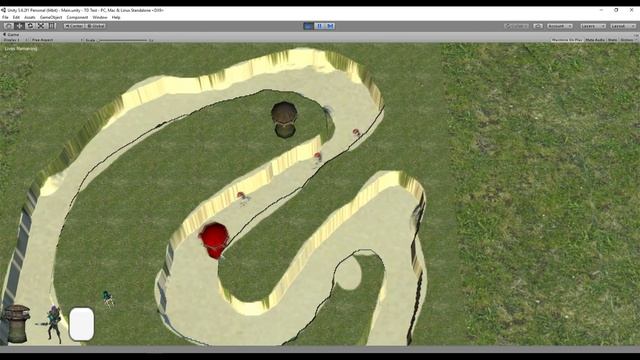Open the Collab menu
Viewport: 640px width, 360px height.
(x=517, y=26)
